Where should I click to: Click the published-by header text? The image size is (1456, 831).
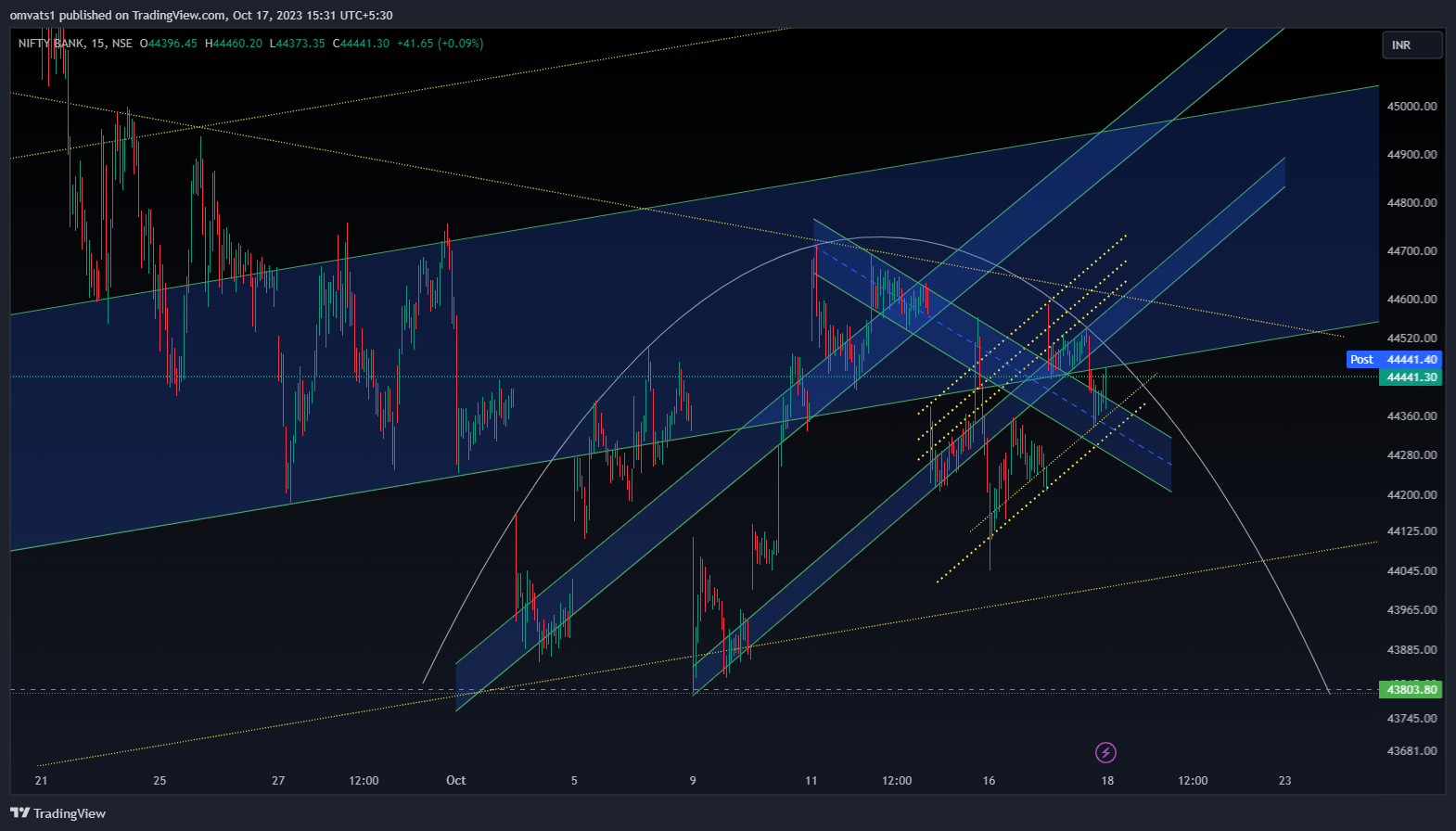(x=201, y=15)
